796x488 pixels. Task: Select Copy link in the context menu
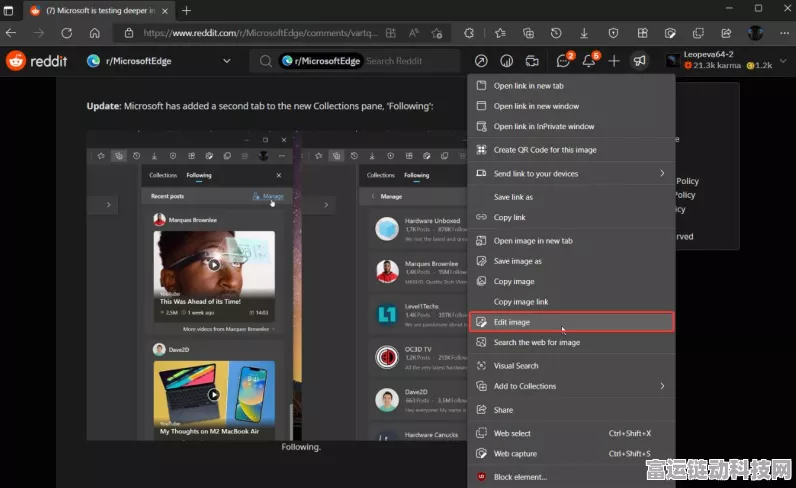click(x=572, y=217)
